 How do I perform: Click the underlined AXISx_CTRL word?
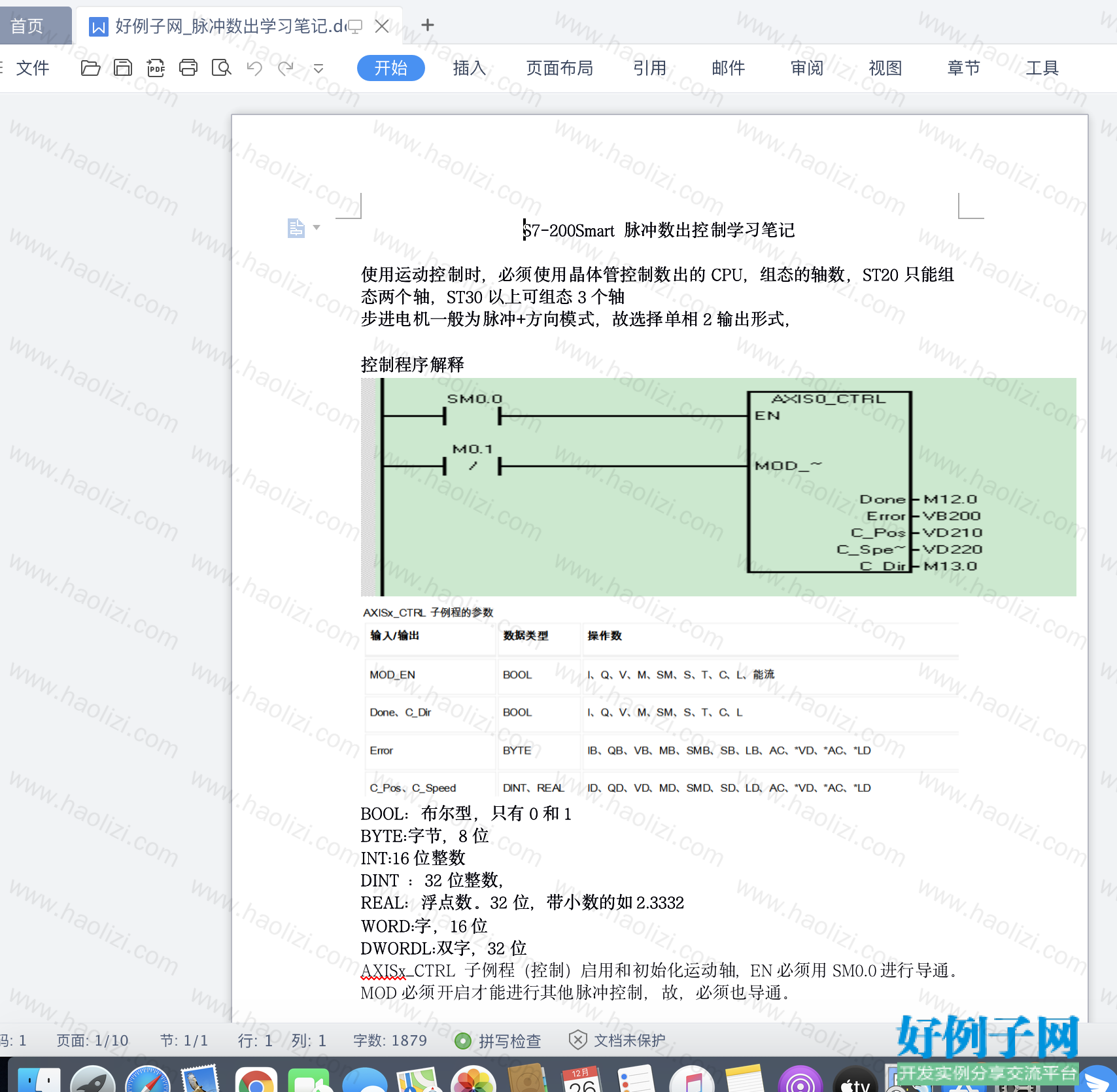coord(408,971)
